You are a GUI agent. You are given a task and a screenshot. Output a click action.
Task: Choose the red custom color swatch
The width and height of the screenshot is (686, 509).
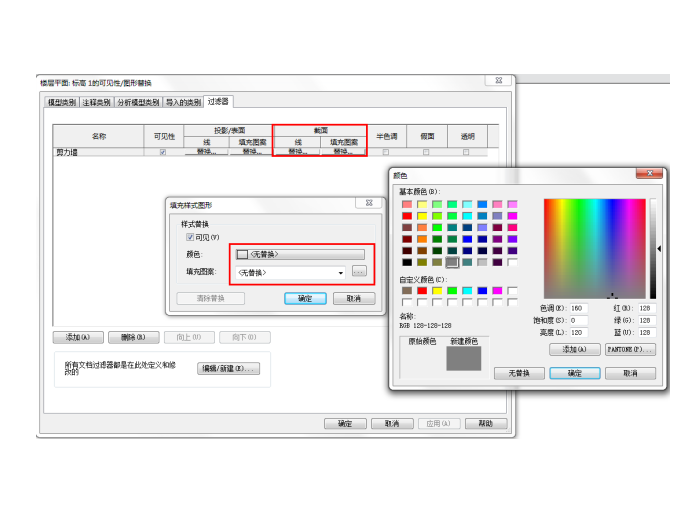422,290
